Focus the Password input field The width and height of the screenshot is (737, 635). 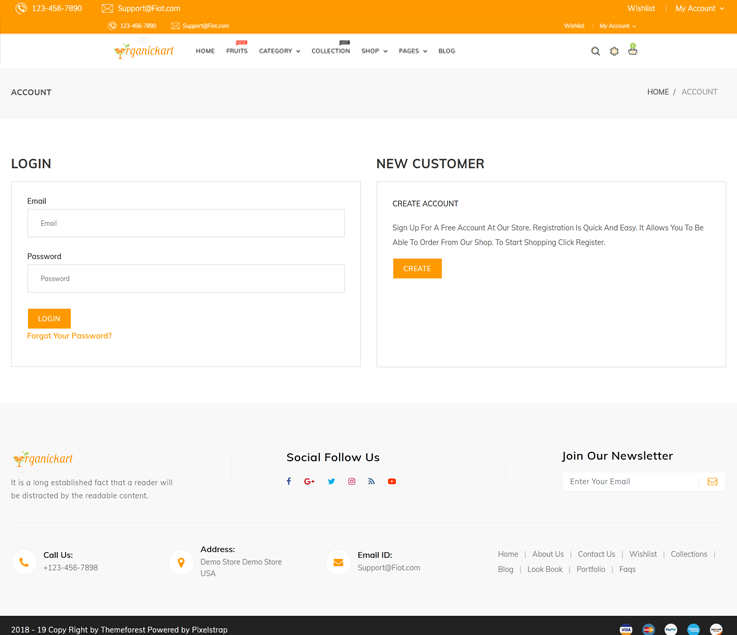186,279
